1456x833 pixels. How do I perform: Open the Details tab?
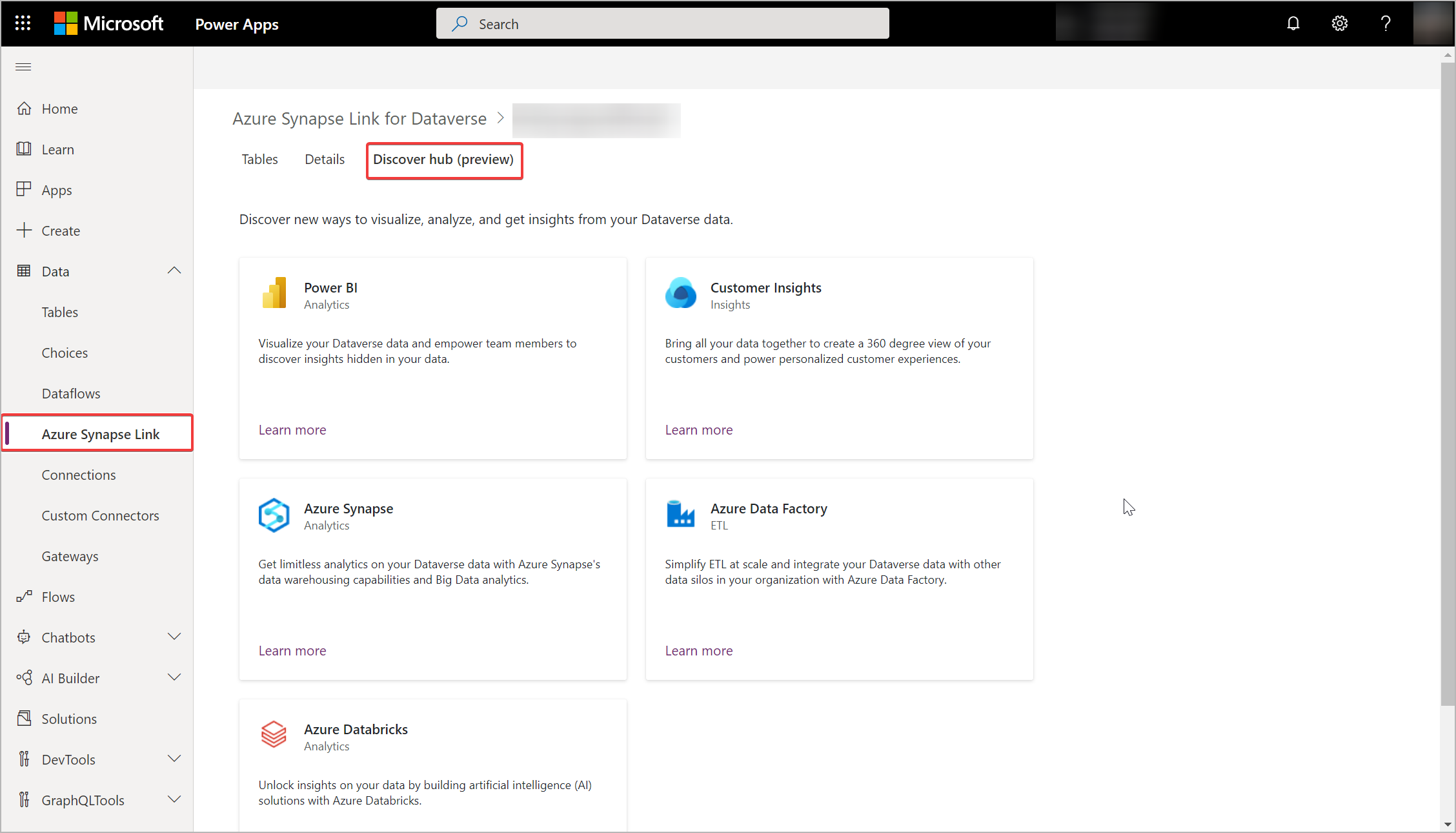click(x=325, y=159)
